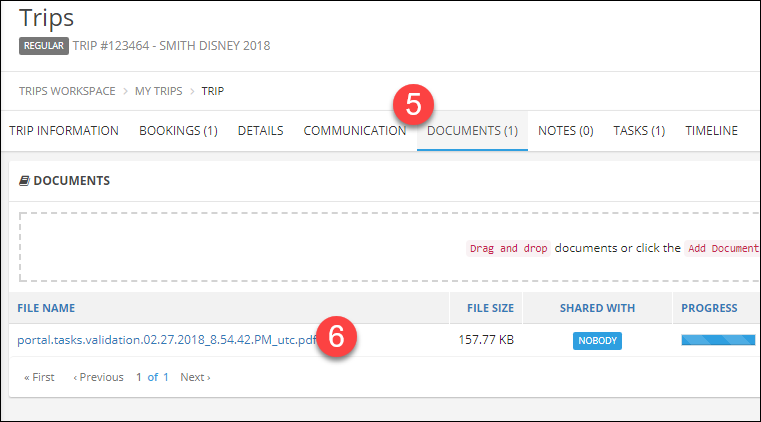Viewport: 761px width, 422px height.
Task: Open the portal.tasks.validation PDF file
Action: pos(166,340)
